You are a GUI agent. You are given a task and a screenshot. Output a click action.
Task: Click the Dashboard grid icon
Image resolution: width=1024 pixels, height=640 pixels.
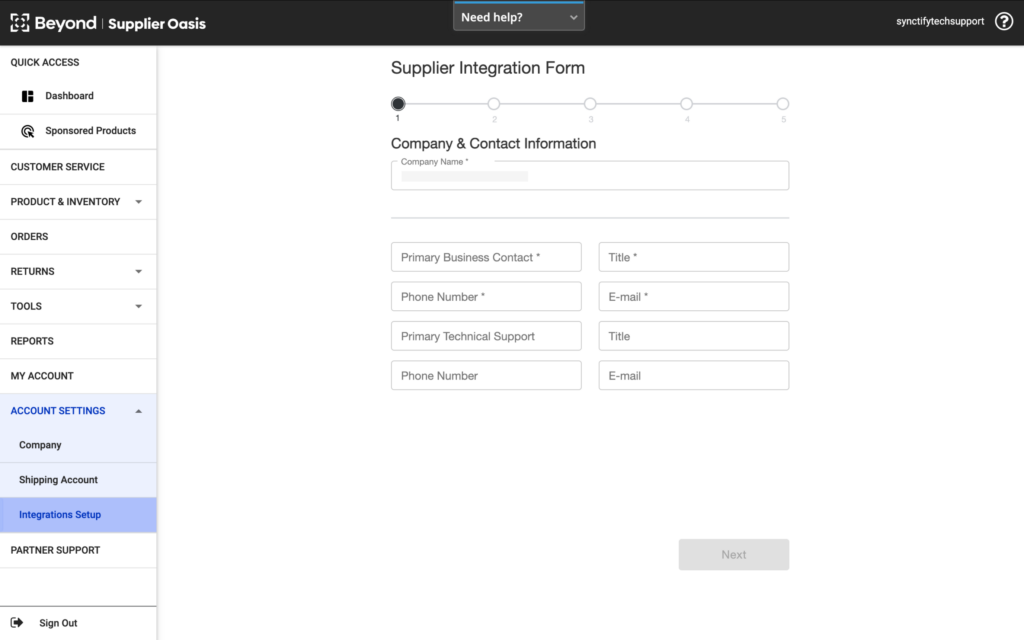click(27, 96)
